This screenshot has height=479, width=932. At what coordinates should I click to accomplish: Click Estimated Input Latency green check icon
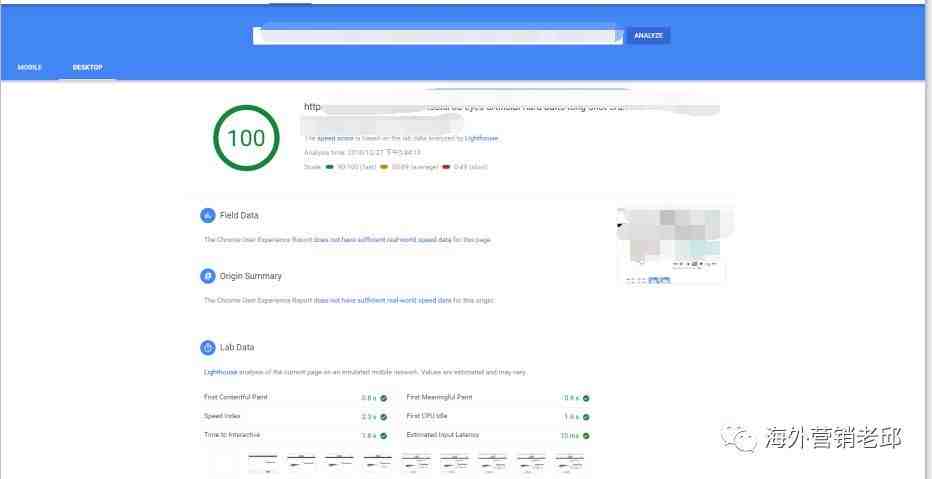pyautogui.click(x=585, y=436)
